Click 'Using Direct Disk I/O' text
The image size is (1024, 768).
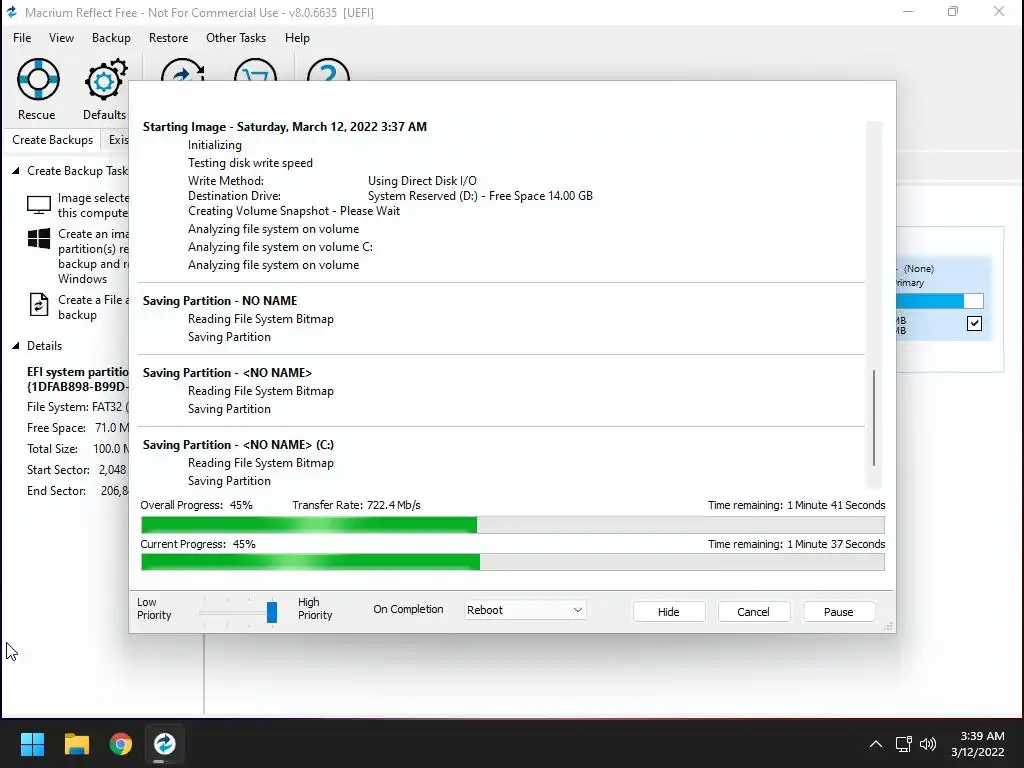coord(422,181)
